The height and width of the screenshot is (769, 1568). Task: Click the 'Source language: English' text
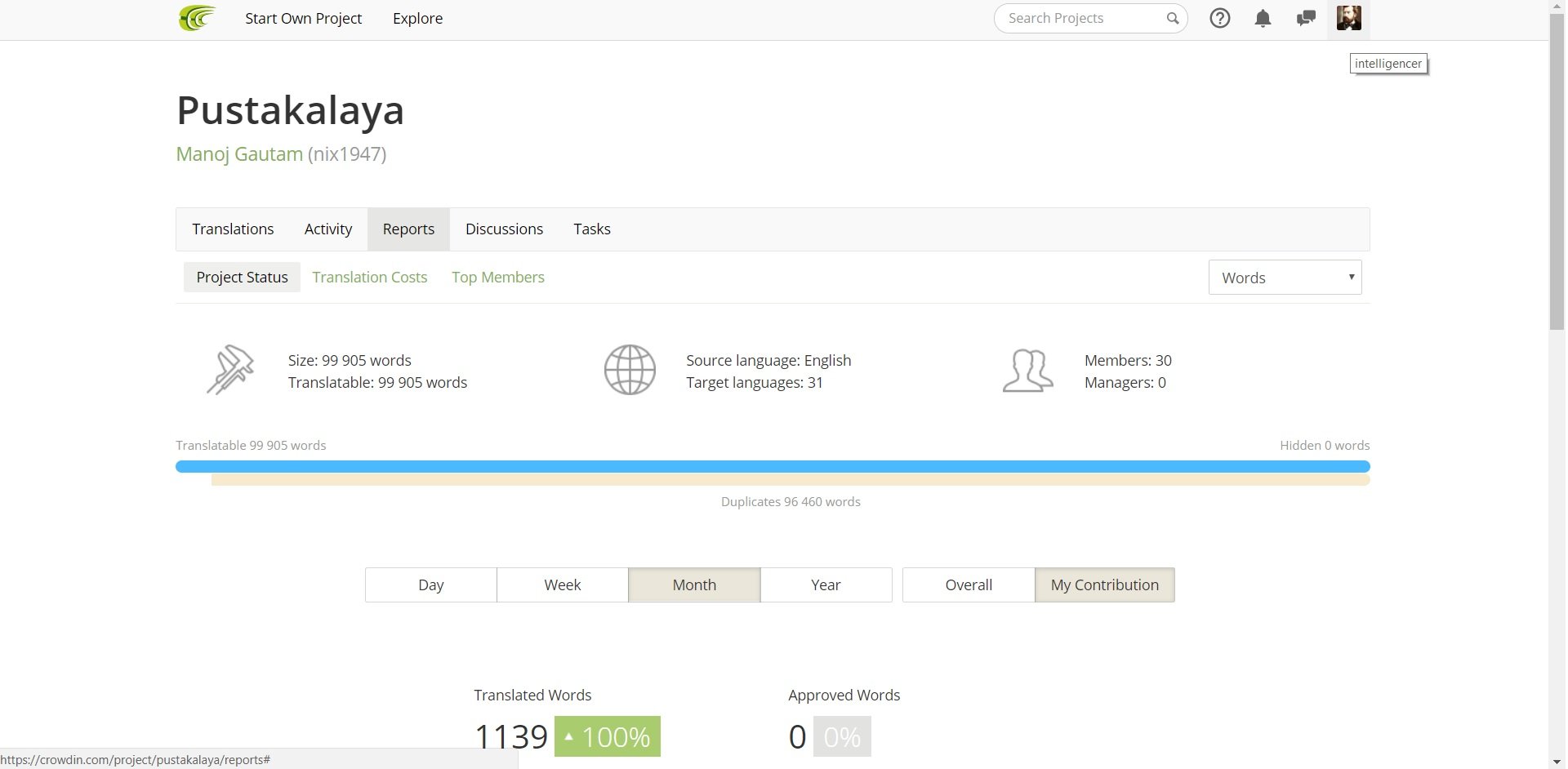pyautogui.click(x=768, y=361)
